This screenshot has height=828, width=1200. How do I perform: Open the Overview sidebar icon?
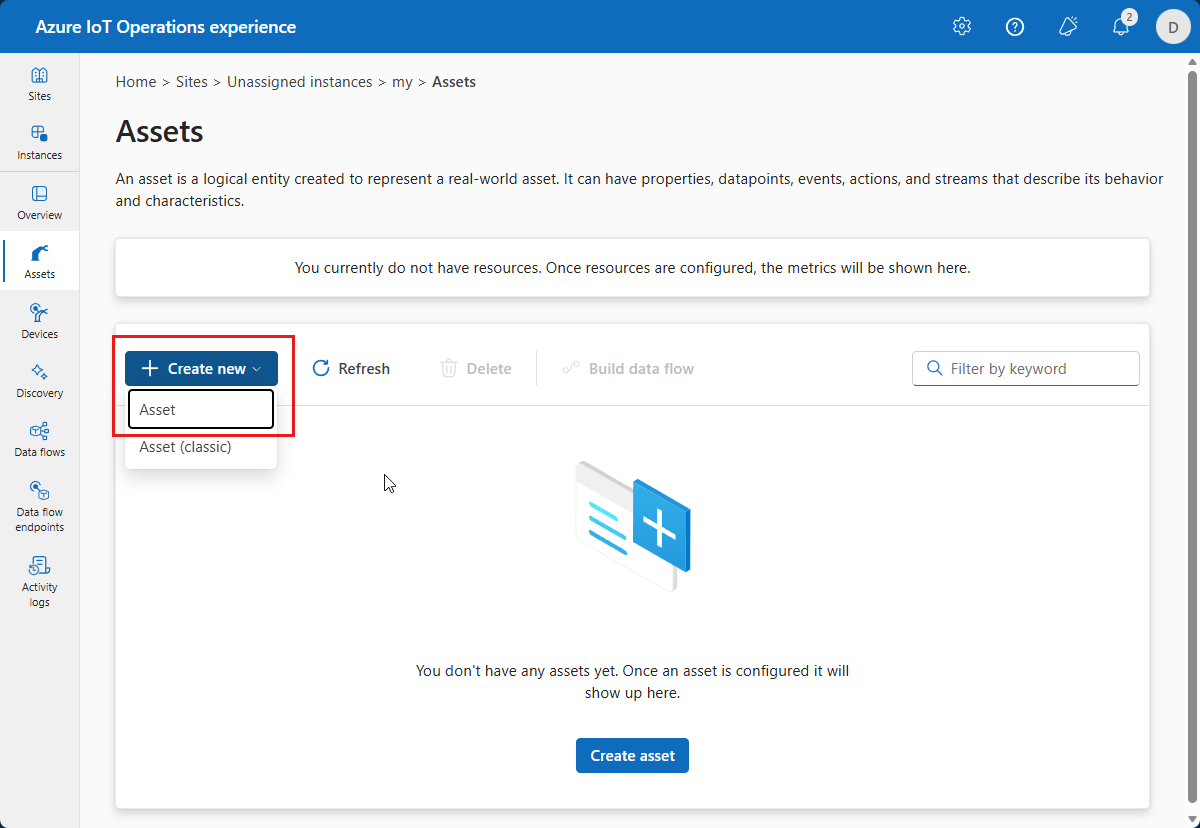[x=39, y=202]
